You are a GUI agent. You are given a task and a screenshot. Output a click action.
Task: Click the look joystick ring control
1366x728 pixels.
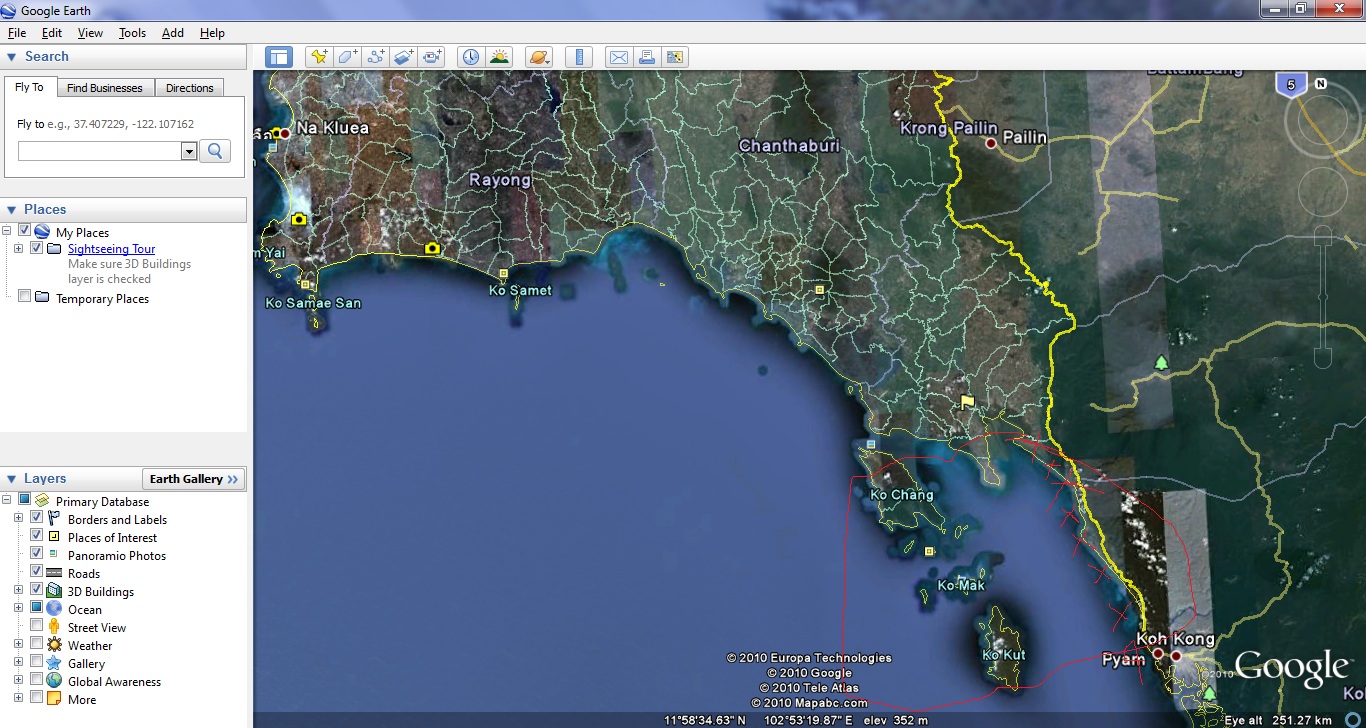point(1321,119)
